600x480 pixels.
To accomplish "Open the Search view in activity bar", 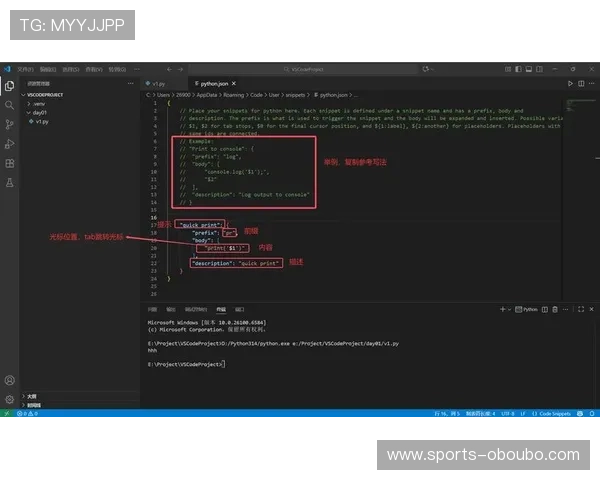I will coord(10,104).
